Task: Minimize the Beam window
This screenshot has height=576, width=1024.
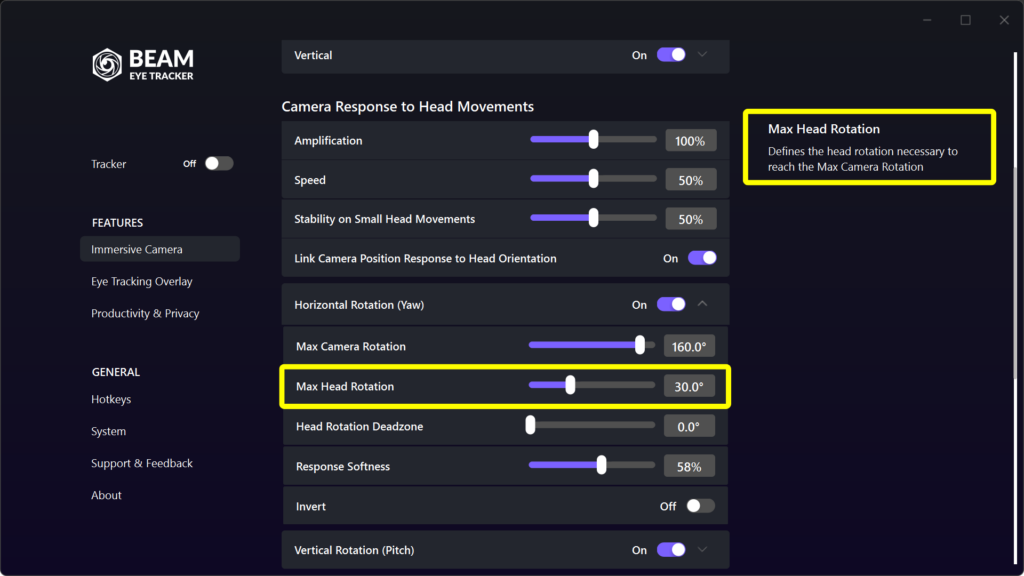Action: [927, 20]
